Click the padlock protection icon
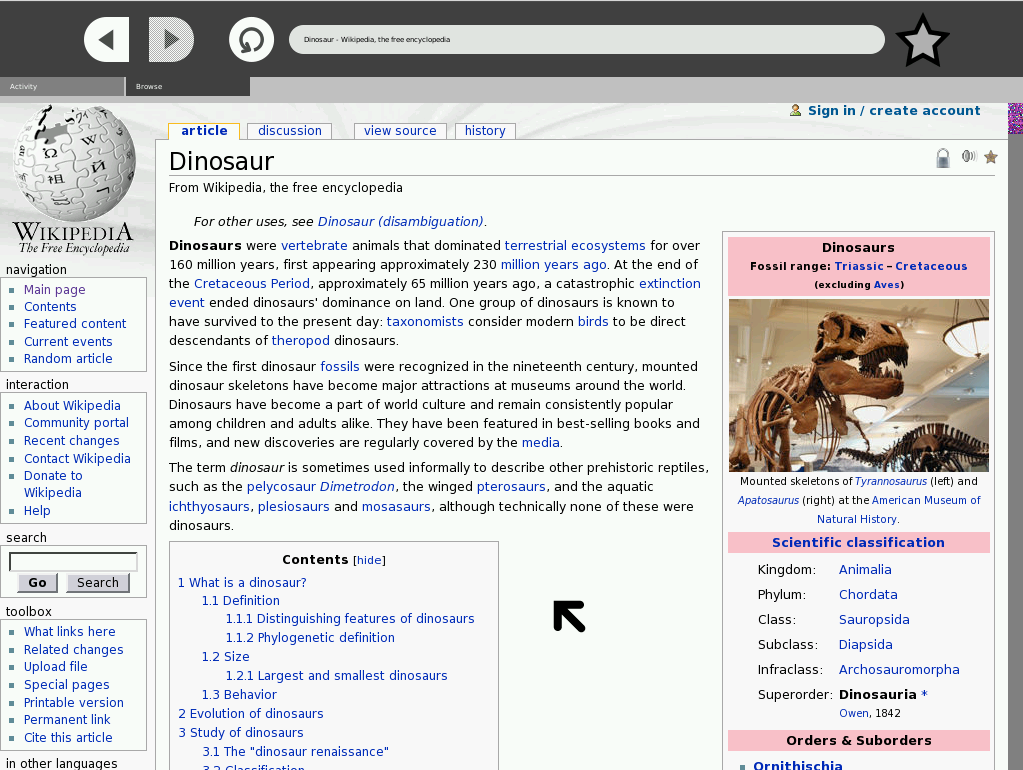Screen dimensions: 1023x770 (943, 158)
